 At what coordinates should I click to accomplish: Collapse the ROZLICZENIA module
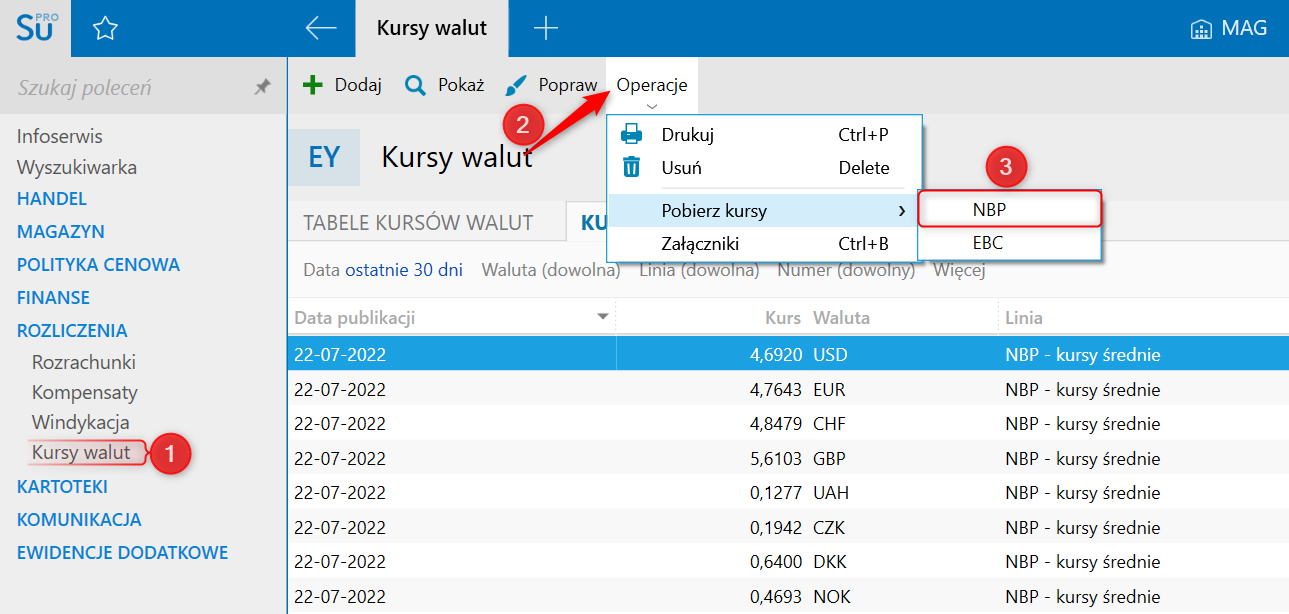[72, 331]
